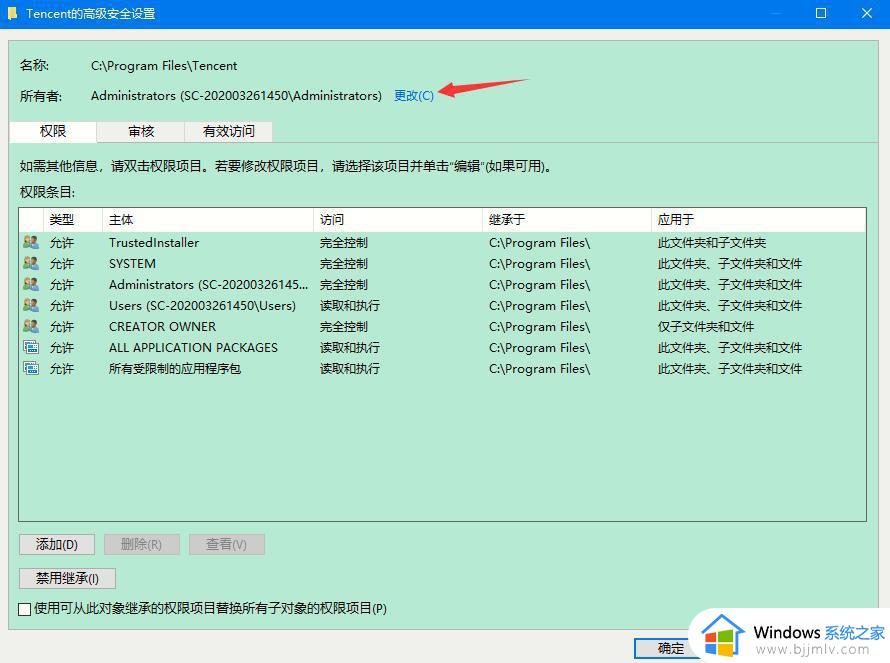Confirm with the 确定 button
The image size is (890, 663).
[670, 648]
